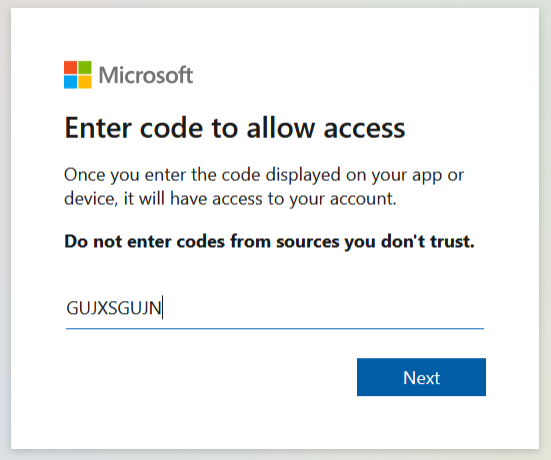Click the Microsoft four-square logo
The width and height of the screenshot is (551, 460).
(x=78, y=75)
